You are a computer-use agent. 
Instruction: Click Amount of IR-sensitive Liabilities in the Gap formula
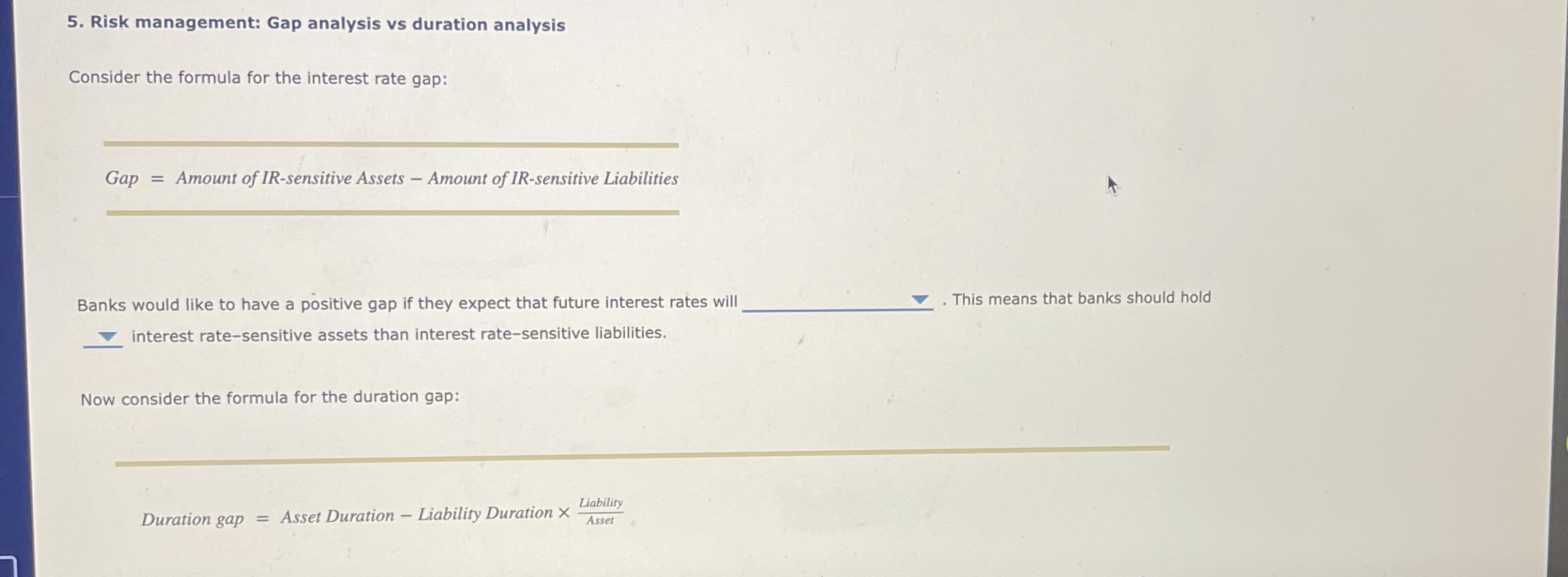tap(552, 179)
